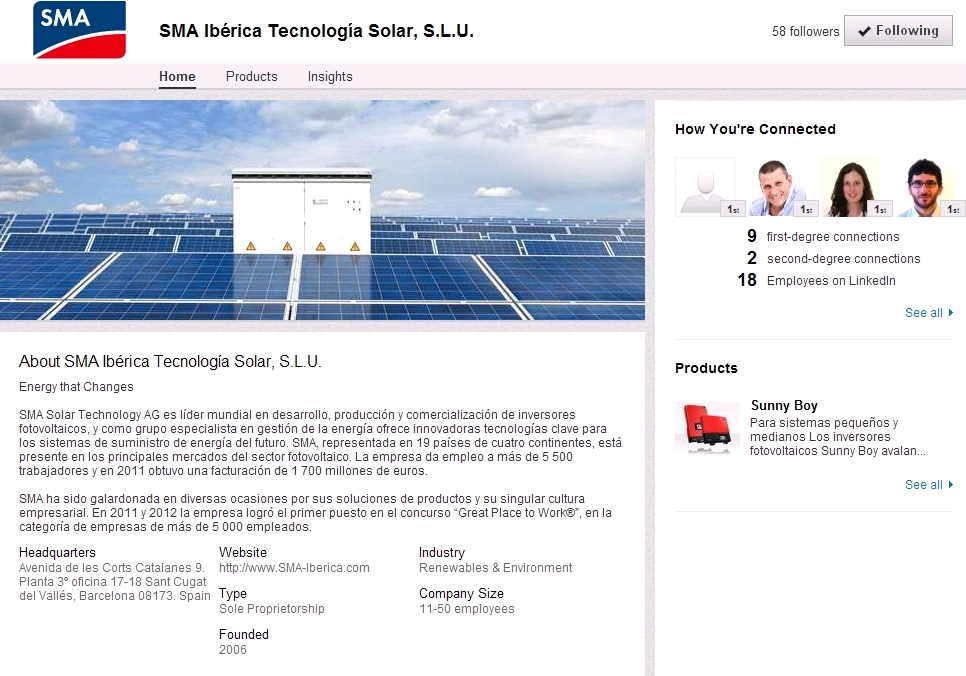Image resolution: width=966 pixels, height=676 pixels.
Task: Expand "See all" under Products
Action: point(925,484)
